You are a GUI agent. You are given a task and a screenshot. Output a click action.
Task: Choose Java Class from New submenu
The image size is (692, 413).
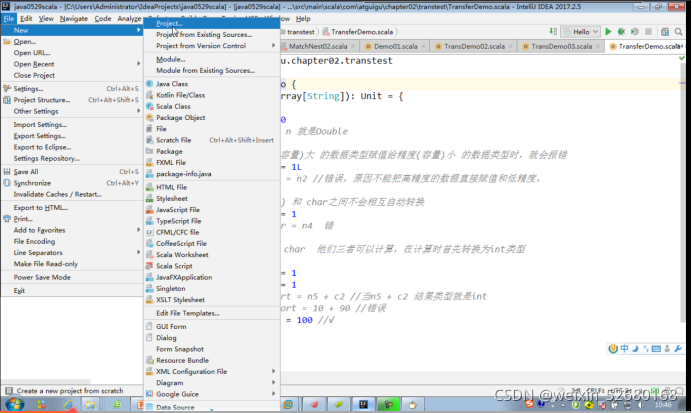pos(212,84)
